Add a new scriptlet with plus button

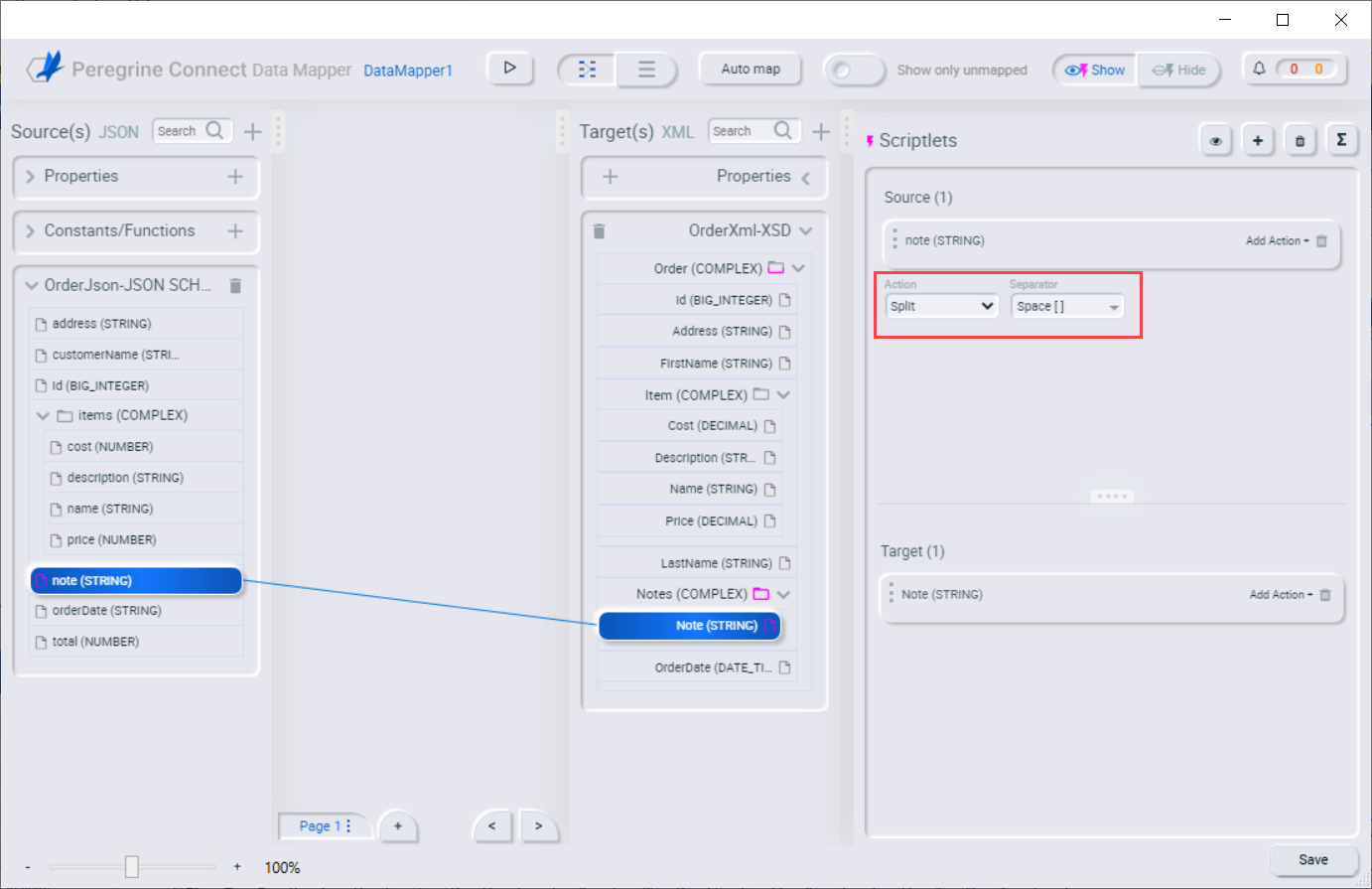click(1258, 140)
